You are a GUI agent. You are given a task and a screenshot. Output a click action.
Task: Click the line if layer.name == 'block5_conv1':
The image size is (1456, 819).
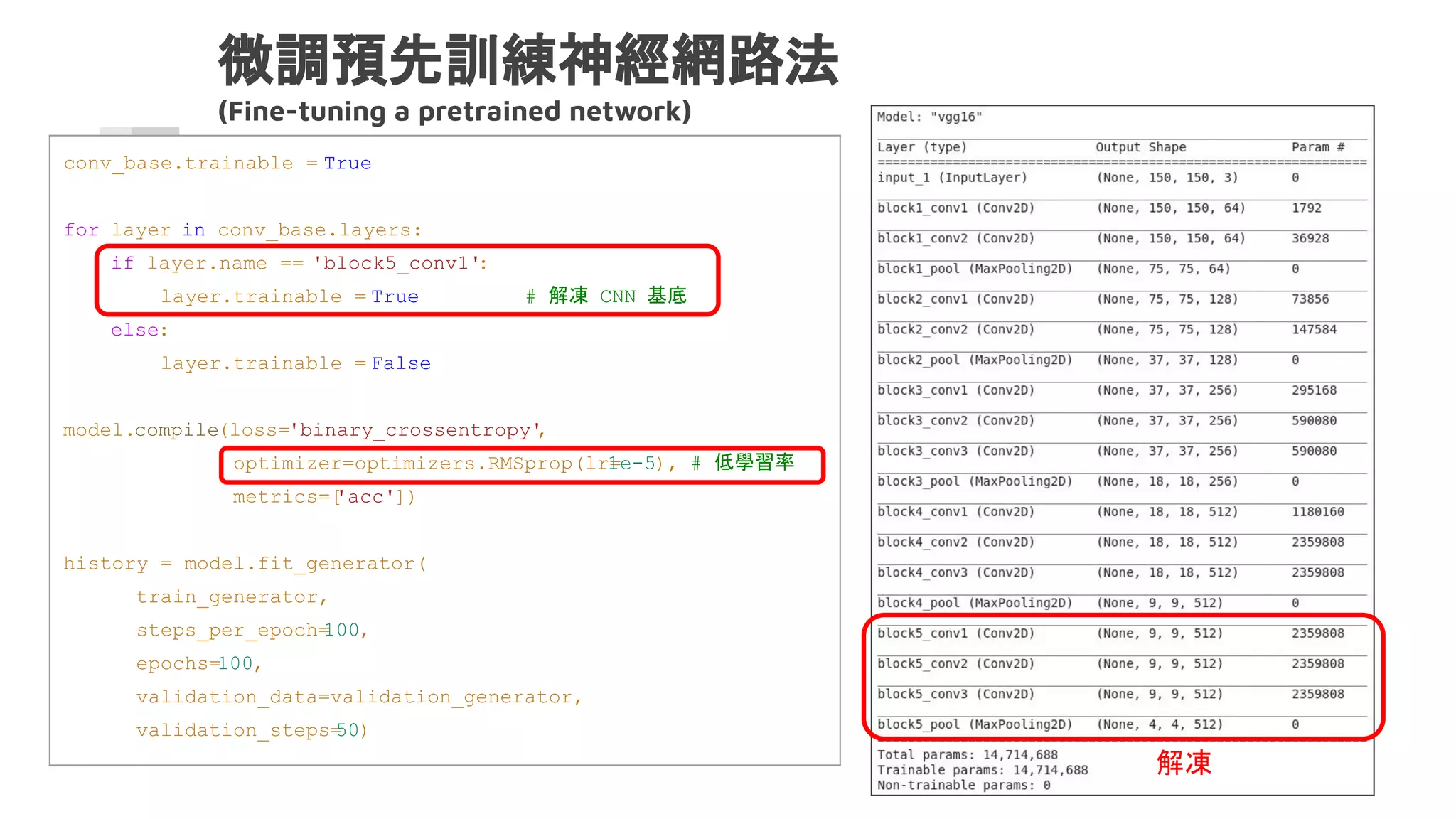click(x=299, y=264)
